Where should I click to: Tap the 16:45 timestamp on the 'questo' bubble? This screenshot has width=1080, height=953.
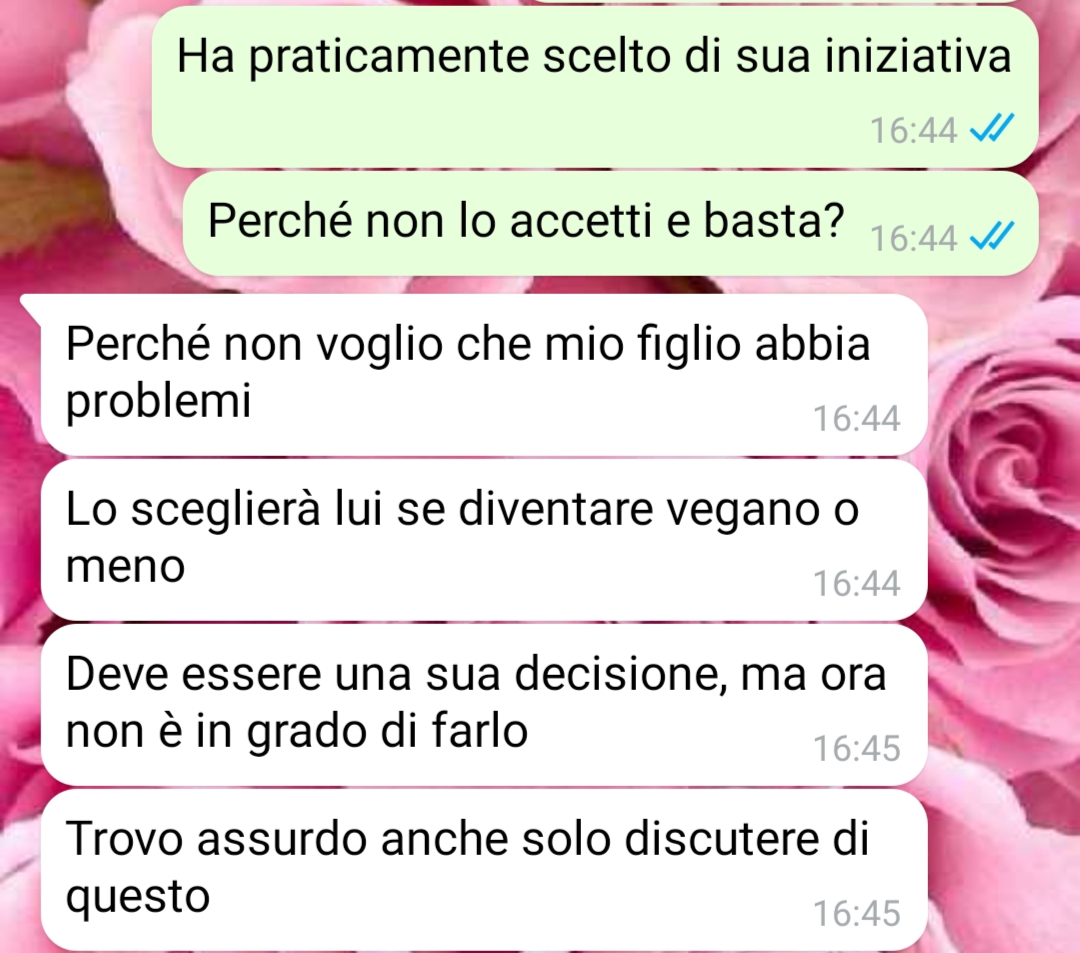(x=856, y=914)
